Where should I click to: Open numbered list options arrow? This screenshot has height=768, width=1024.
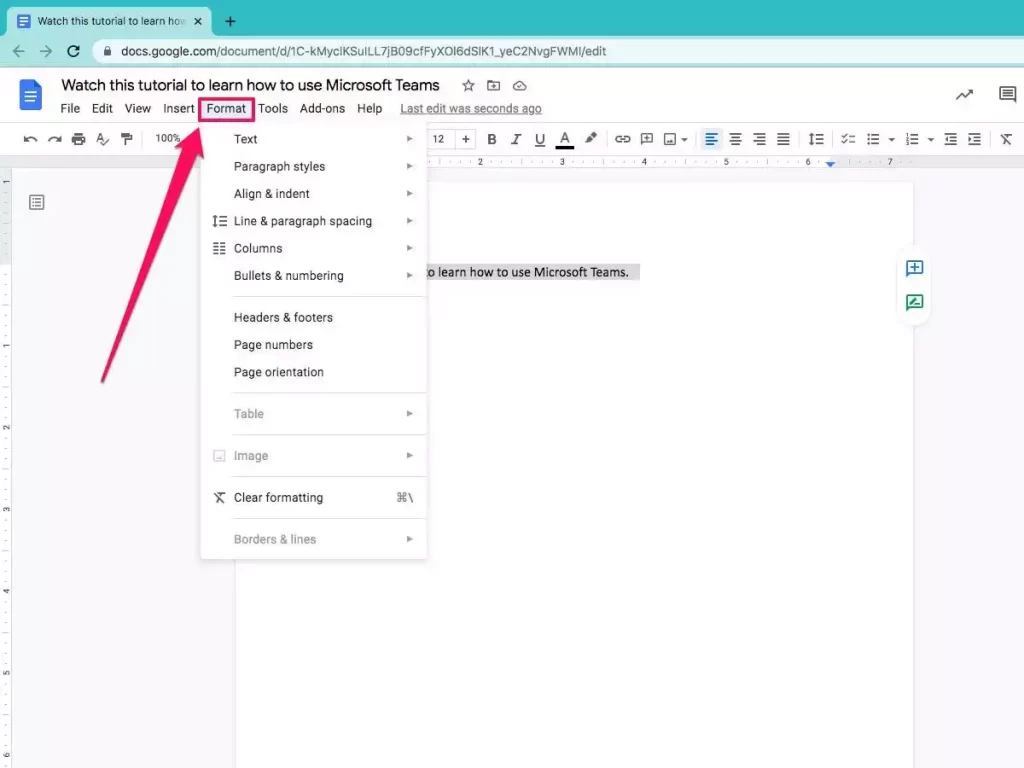931,140
